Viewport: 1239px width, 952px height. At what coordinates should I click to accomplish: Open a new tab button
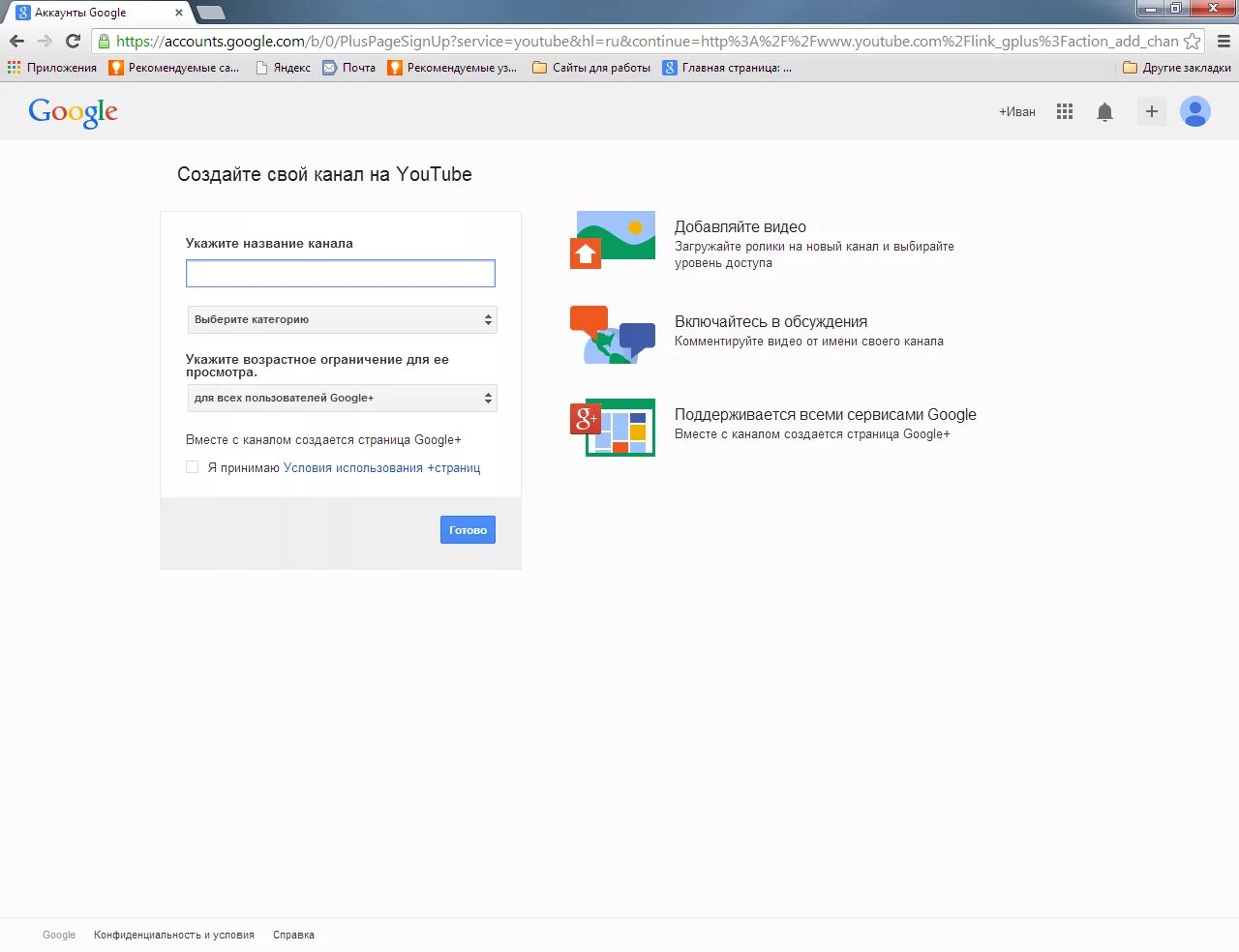tap(210, 13)
